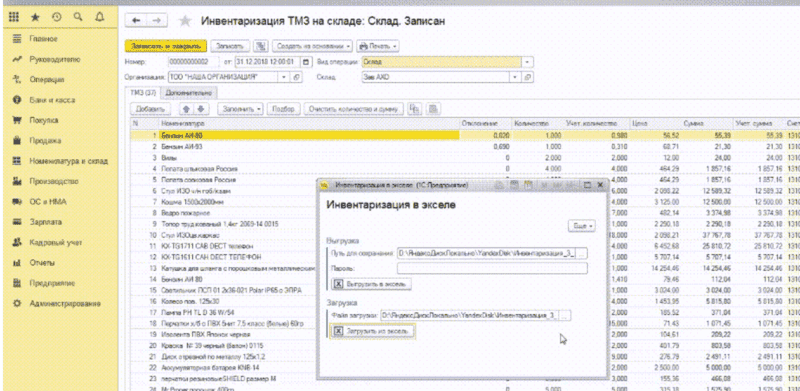The height and width of the screenshot is (391, 800).
Task: Open search via magnifier icon
Action: click(78, 17)
